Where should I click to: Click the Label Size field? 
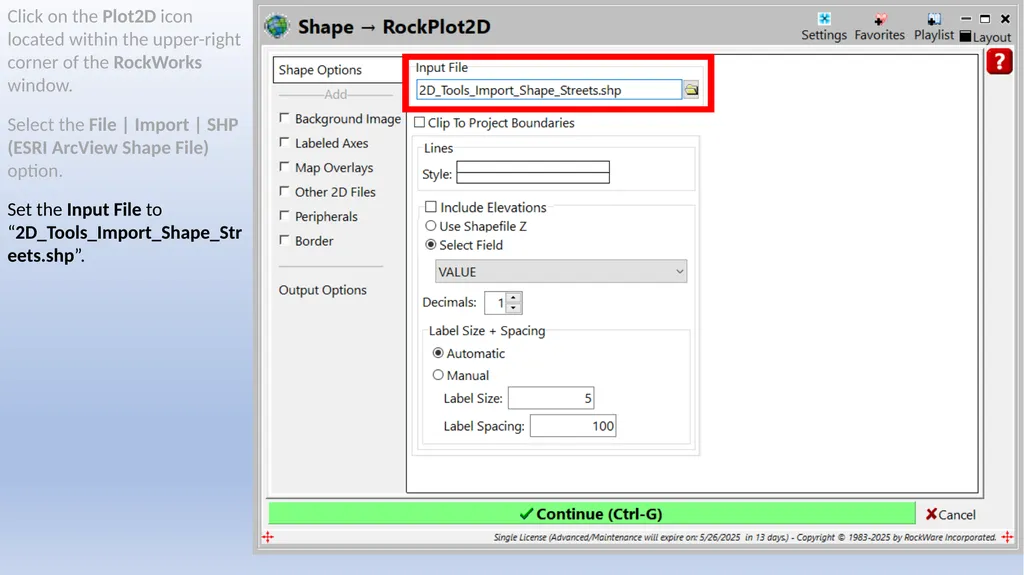pos(551,398)
